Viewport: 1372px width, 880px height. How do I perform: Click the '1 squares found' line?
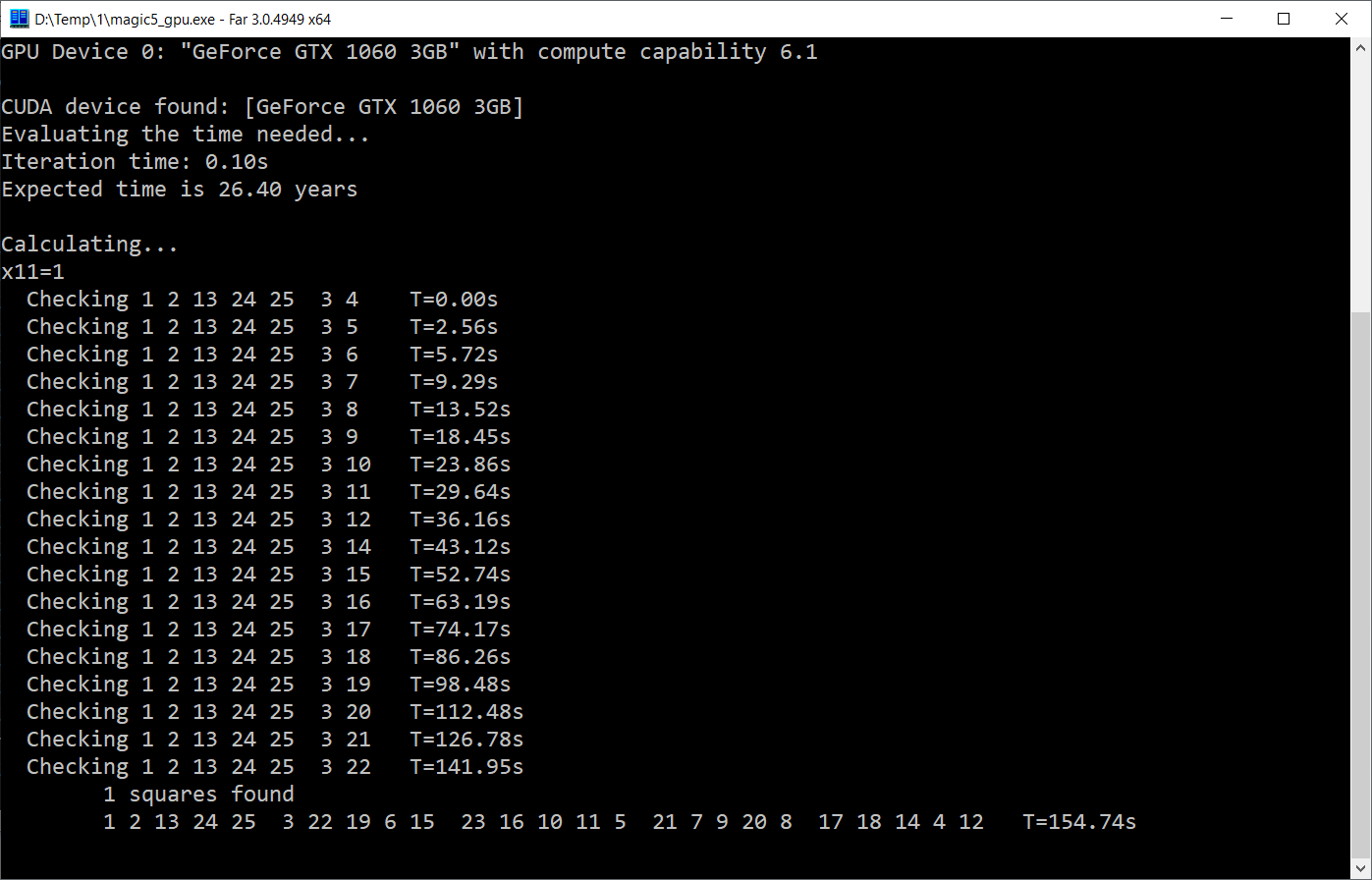(x=198, y=795)
